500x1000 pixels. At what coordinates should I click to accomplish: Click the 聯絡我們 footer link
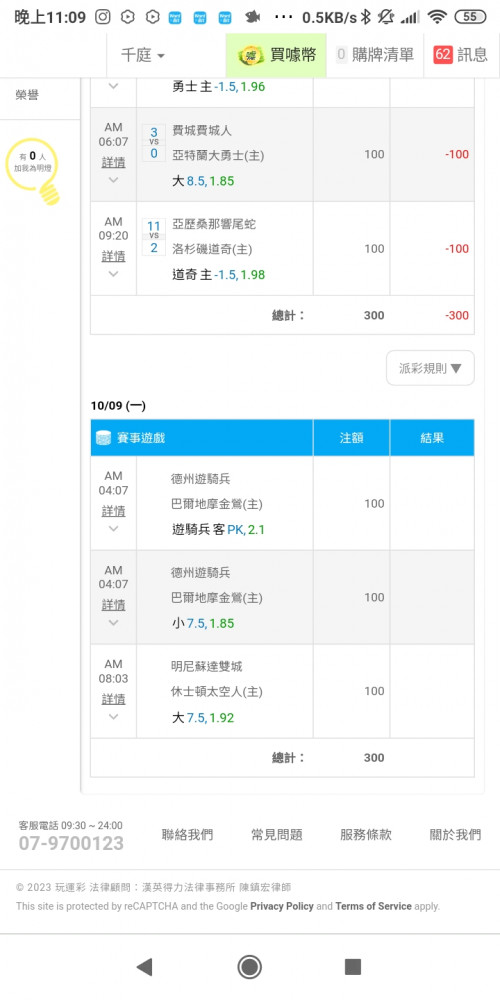[188, 835]
